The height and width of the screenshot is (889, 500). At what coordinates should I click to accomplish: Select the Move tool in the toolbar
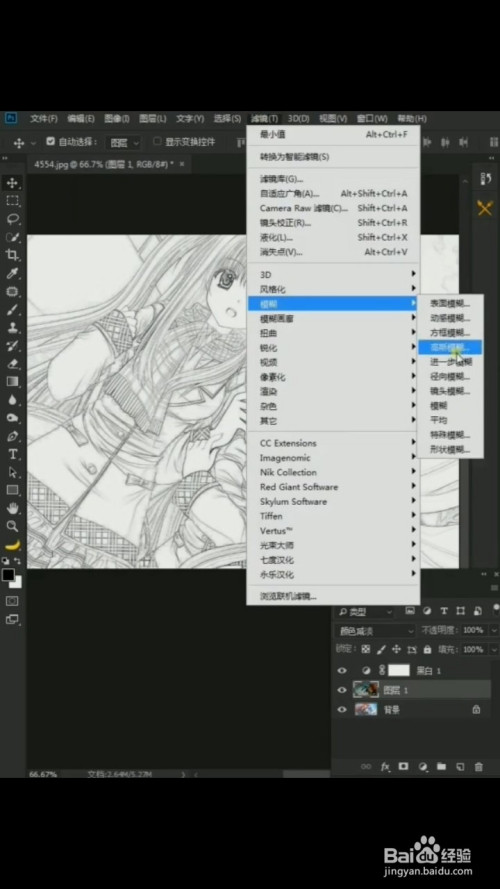coord(12,183)
